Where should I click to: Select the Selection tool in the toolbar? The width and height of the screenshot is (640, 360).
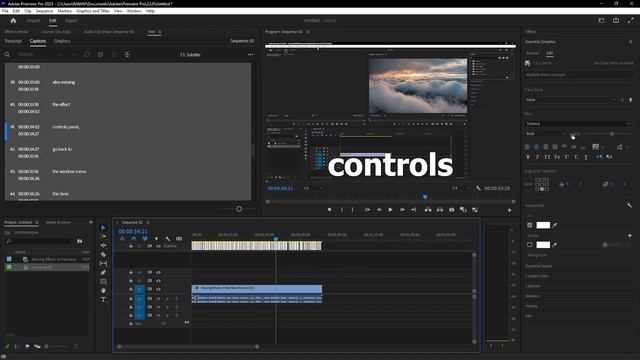point(103,228)
